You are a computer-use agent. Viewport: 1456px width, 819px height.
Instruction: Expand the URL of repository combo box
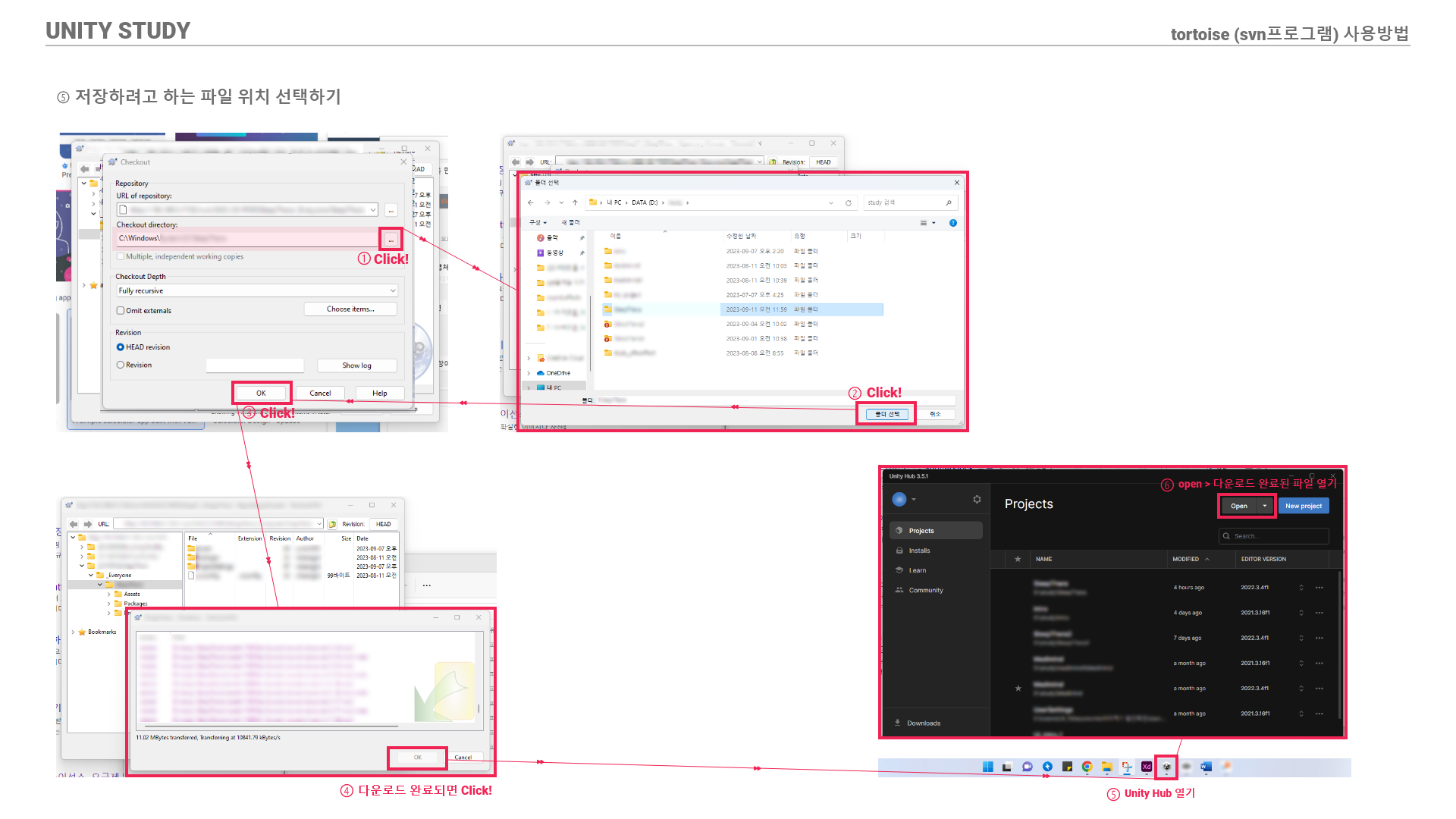[x=373, y=209]
